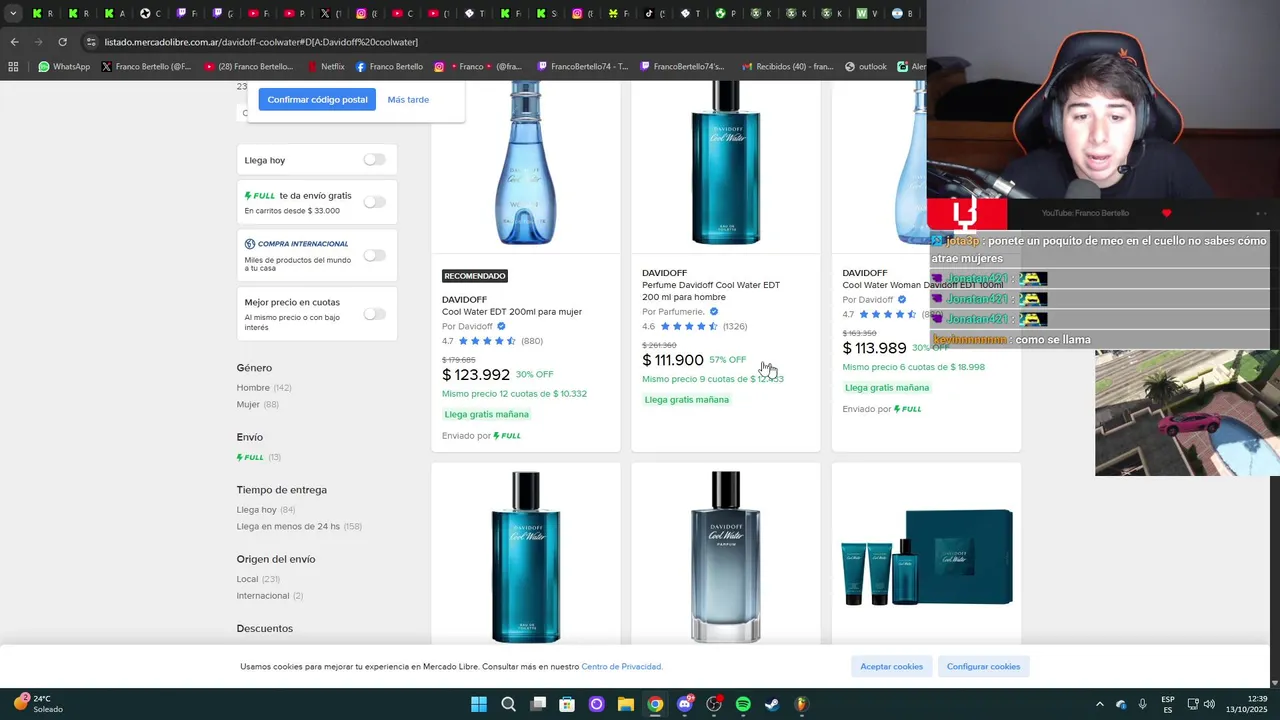Open the FrancoBertello74 - T... Twitch bookmark
The width and height of the screenshot is (1280, 720).
point(583,67)
